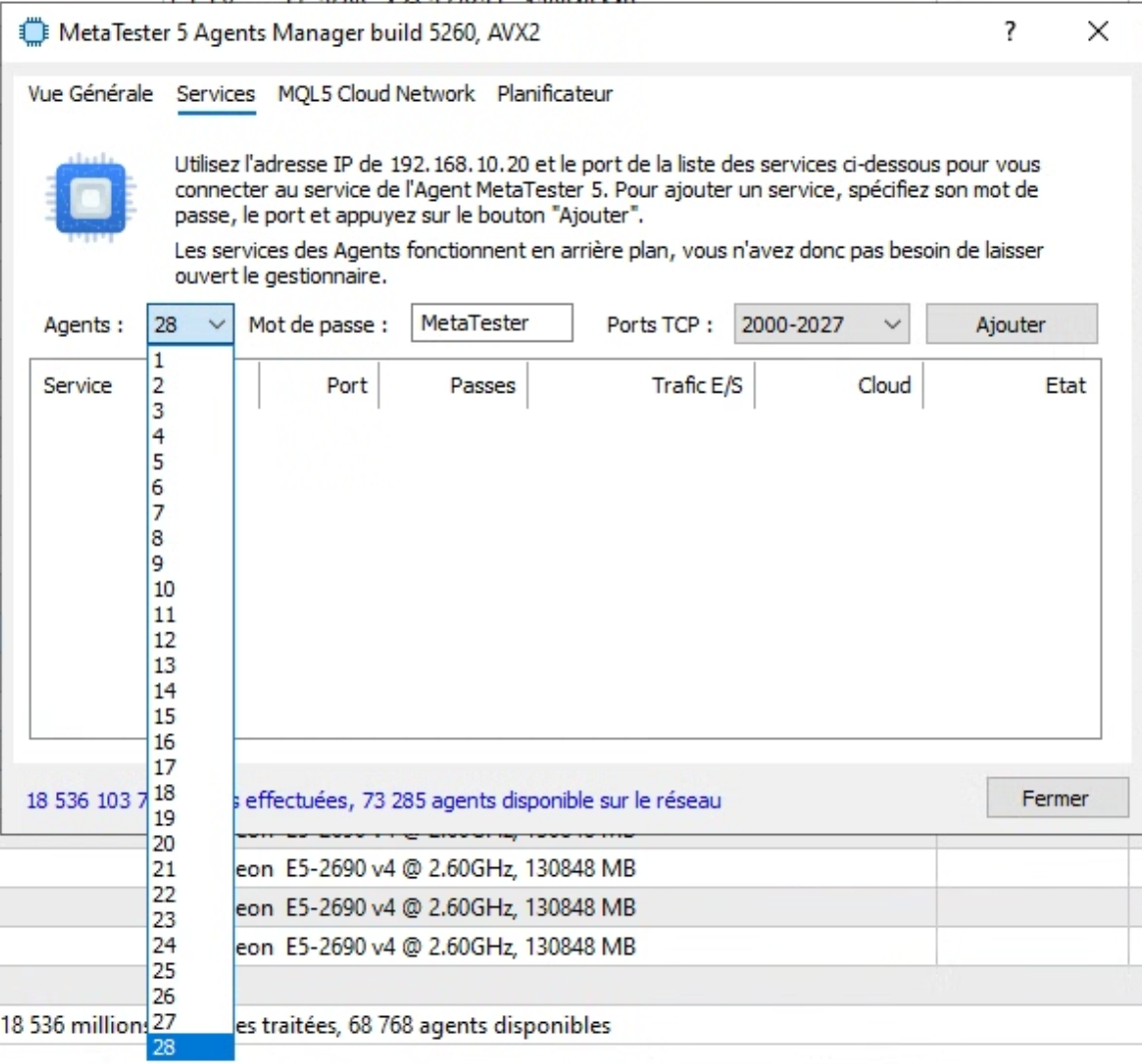Choose 1 in the Agents list
This screenshot has height=1064, width=1142.
[190, 361]
